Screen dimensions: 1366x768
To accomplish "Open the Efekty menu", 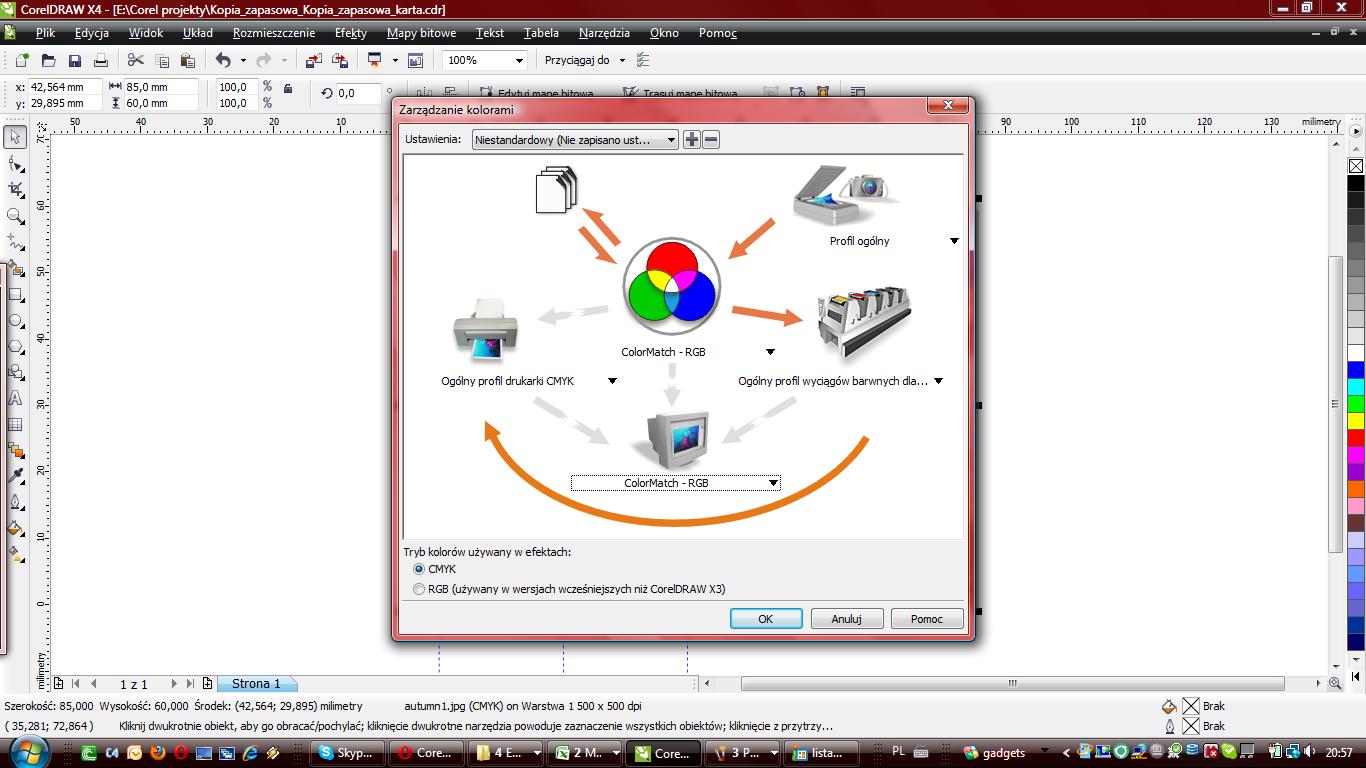I will [350, 33].
